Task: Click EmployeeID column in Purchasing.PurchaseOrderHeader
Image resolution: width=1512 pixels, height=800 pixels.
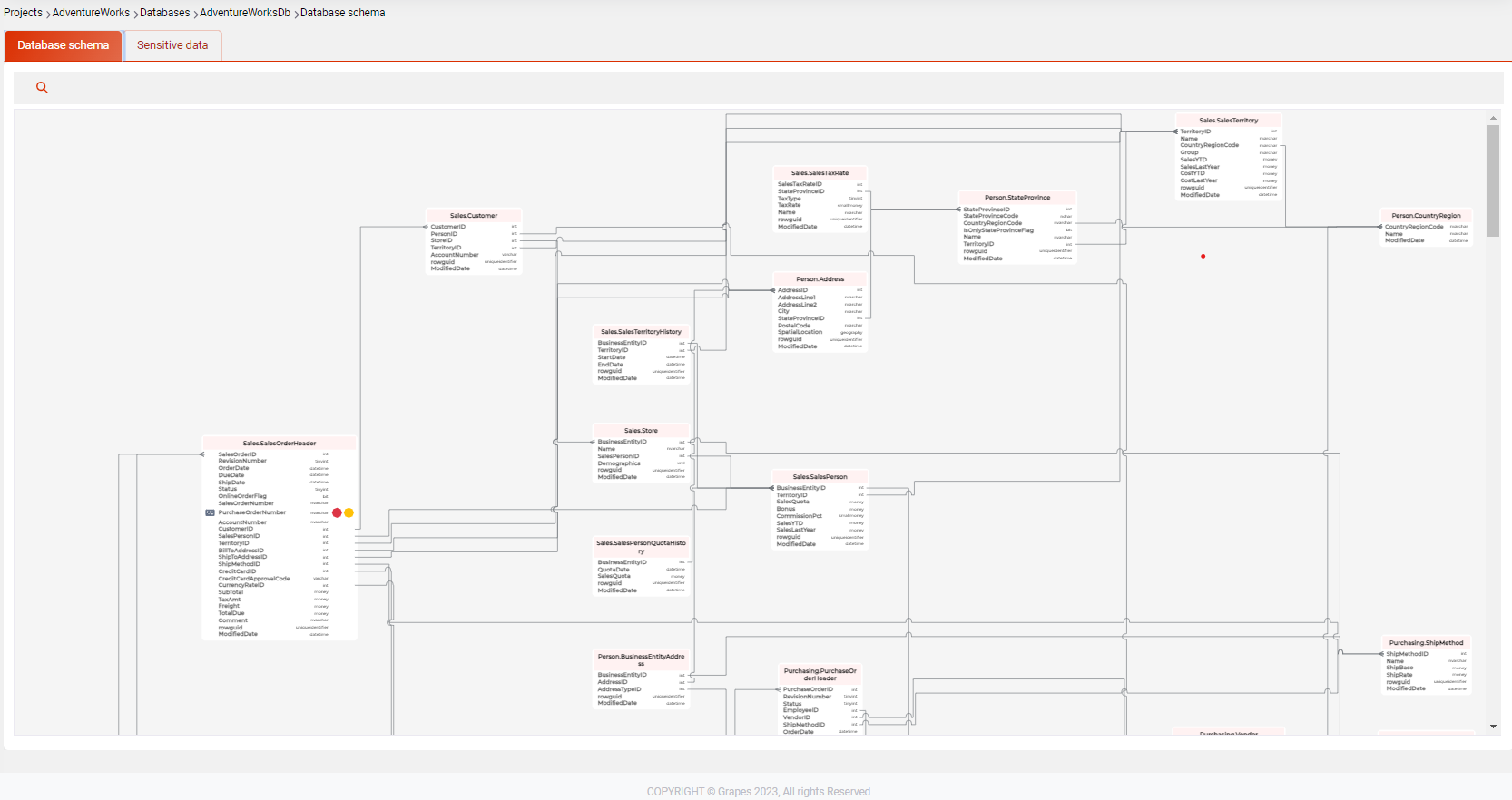Action: click(800, 710)
